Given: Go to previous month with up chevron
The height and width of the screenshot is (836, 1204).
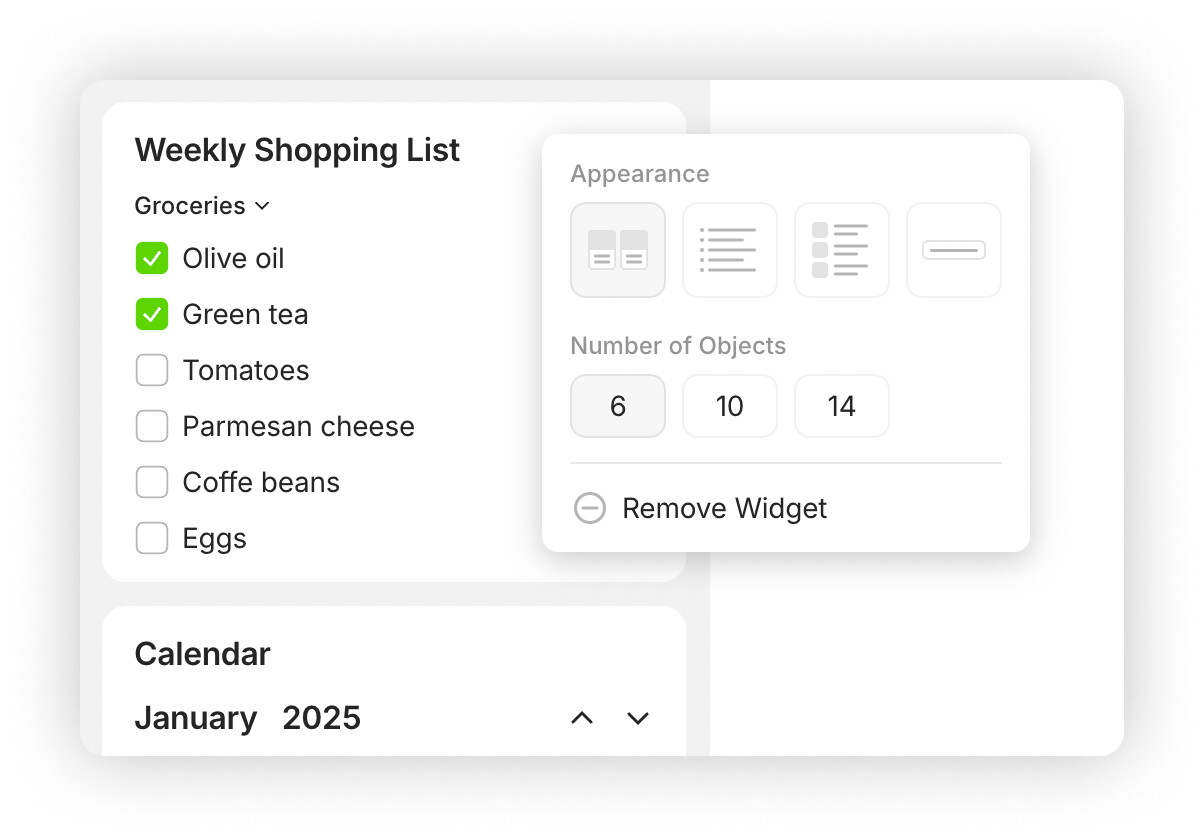Looking at the screenshot, I should 582,718.
